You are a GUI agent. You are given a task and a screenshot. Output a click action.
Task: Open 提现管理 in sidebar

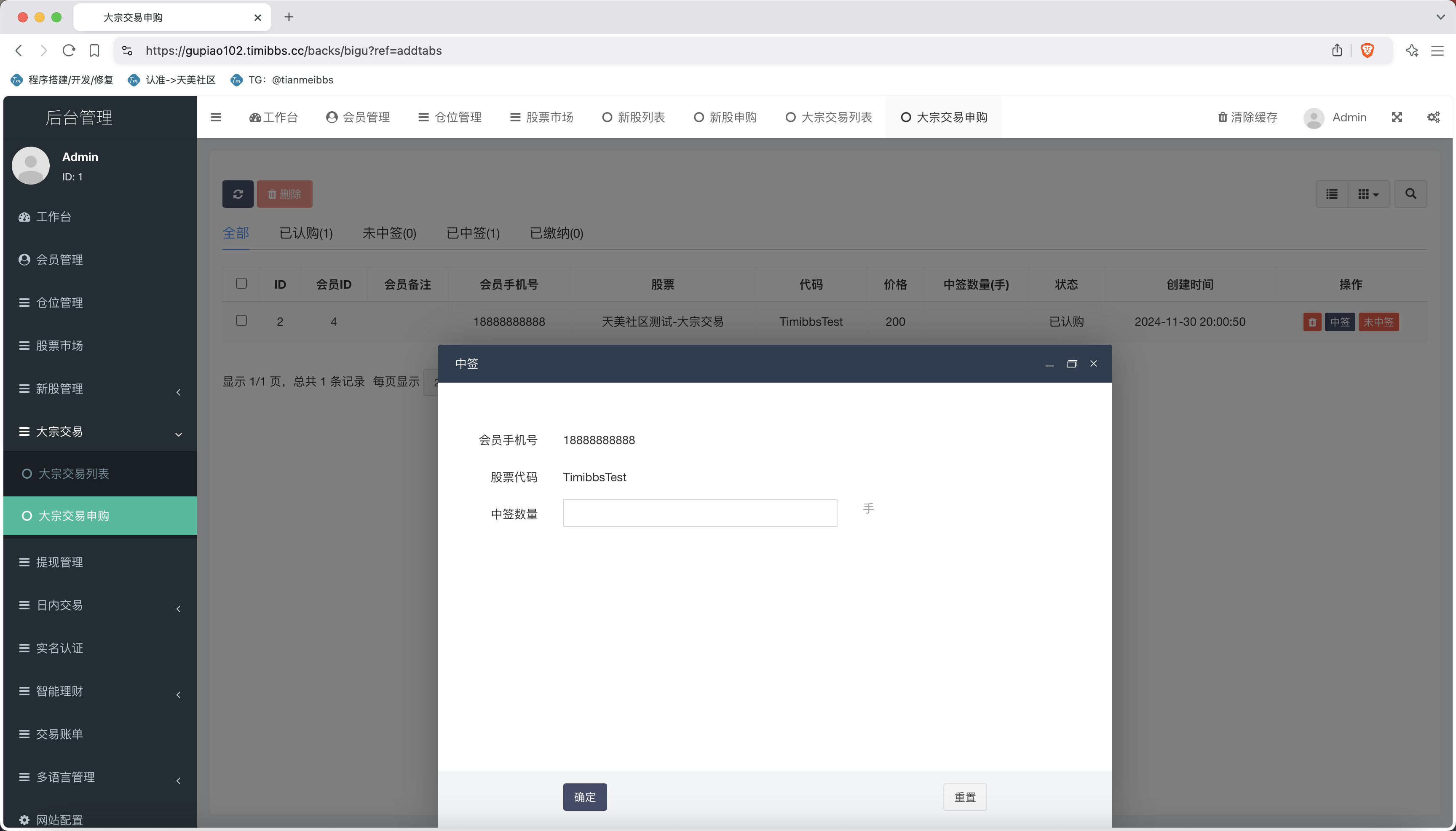pyautogui.click(x=100, y=562)
